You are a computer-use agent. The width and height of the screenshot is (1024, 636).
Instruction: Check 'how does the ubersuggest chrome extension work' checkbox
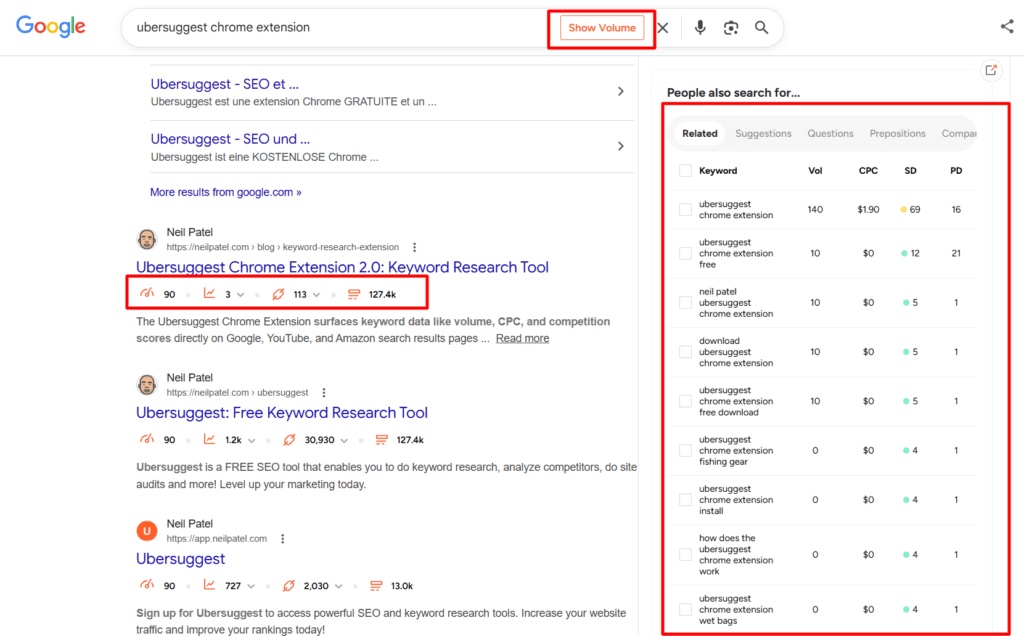(685, 554)
